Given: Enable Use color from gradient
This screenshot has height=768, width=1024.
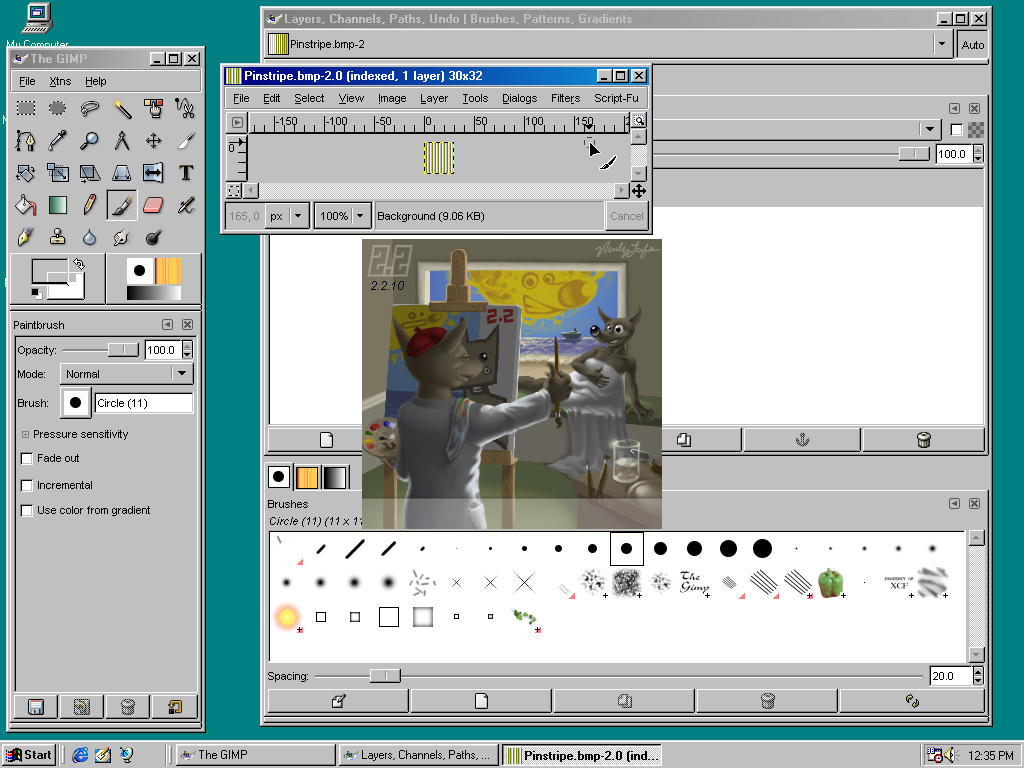Looking at the screenshot, I should click(27, 511).
